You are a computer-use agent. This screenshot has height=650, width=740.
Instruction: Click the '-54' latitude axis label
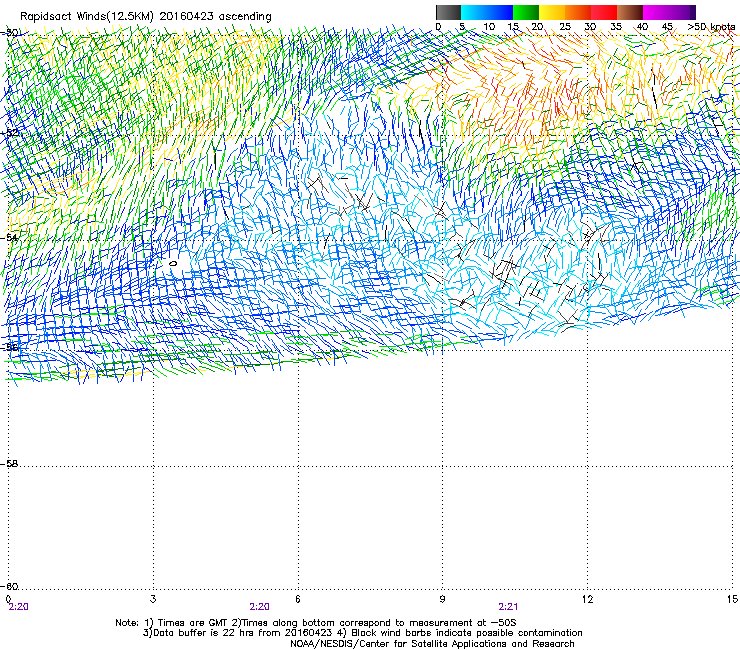click(x=9, y=237)
